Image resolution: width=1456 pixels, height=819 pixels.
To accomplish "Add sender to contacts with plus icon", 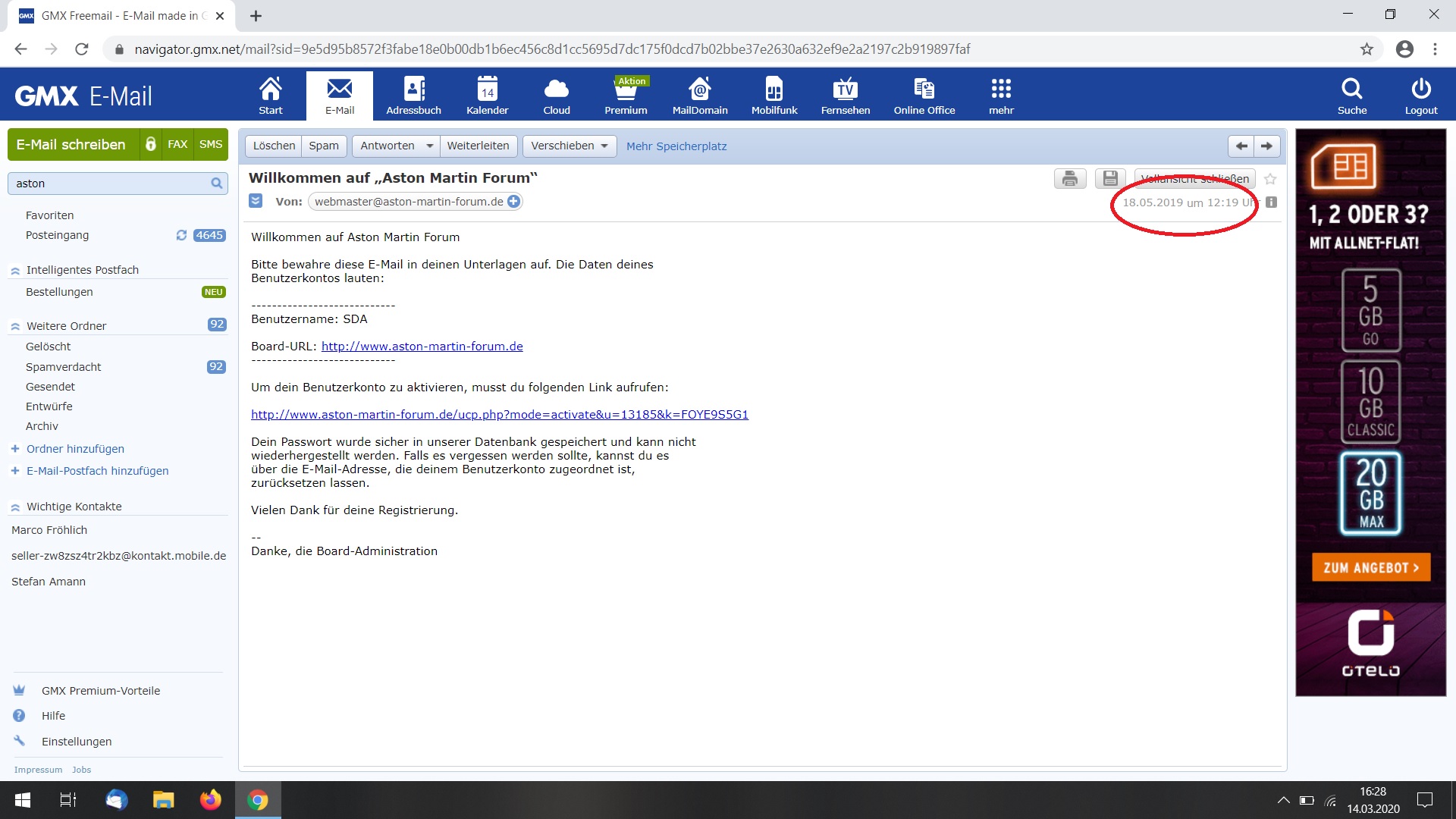I will [513, 202].
